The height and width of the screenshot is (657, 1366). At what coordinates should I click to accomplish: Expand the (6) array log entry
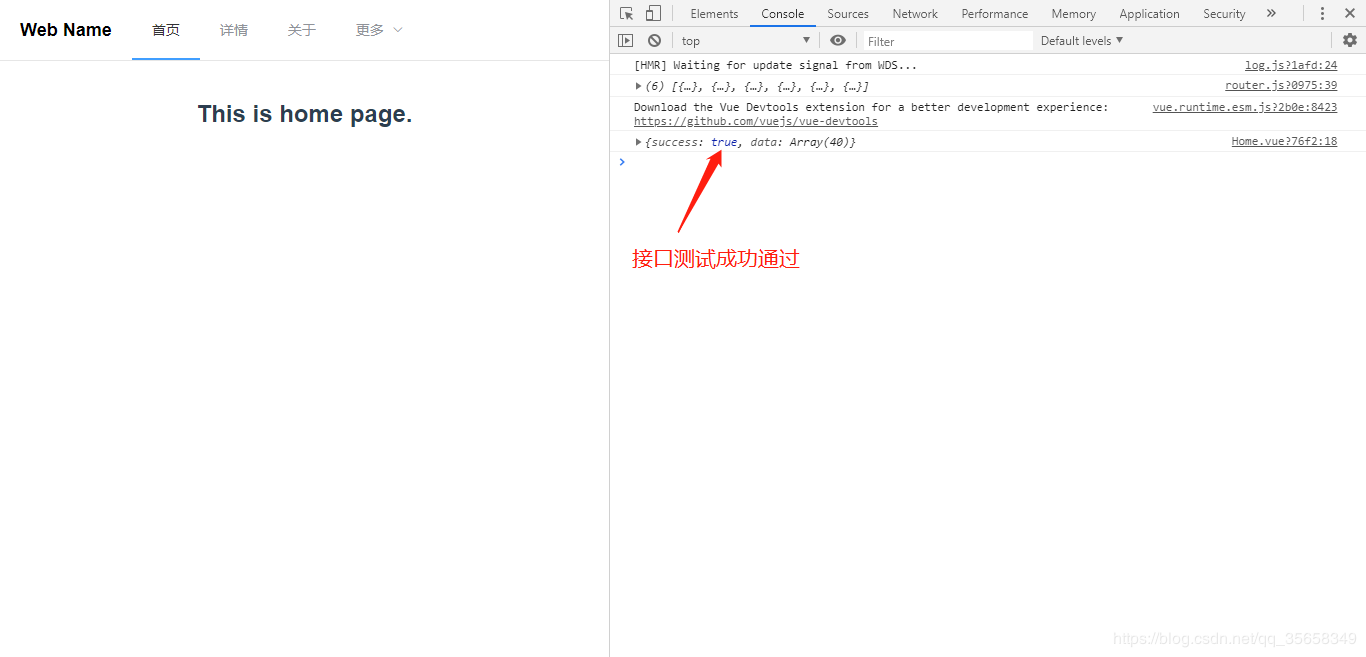click(639, 86)
